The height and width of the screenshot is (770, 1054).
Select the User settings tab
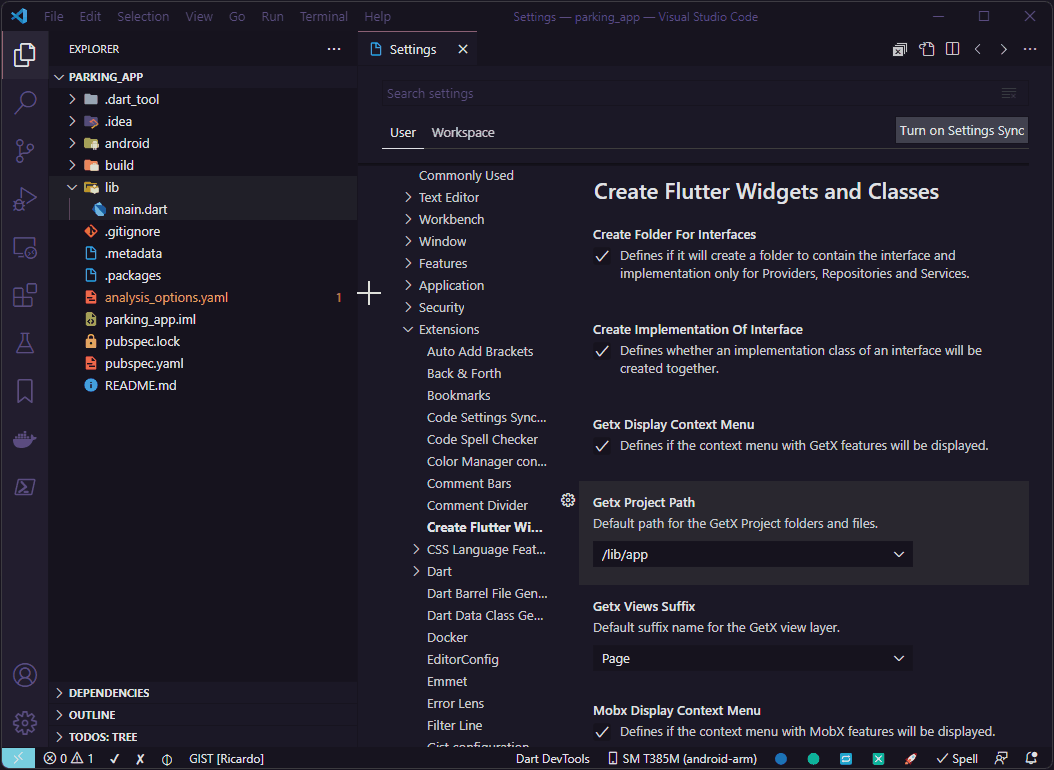point(403,132)
